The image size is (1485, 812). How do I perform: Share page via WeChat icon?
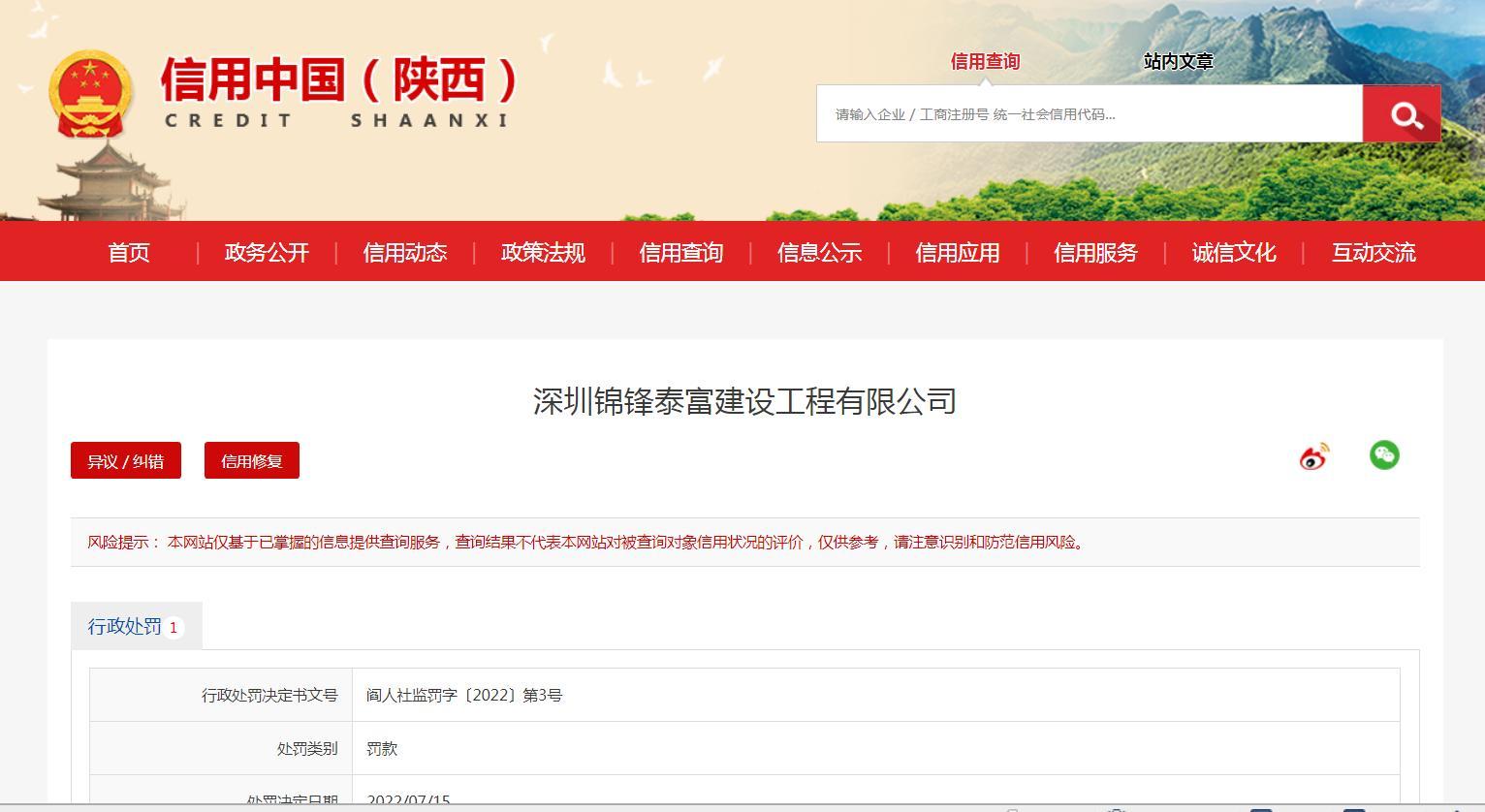(x=1383, y=455)
